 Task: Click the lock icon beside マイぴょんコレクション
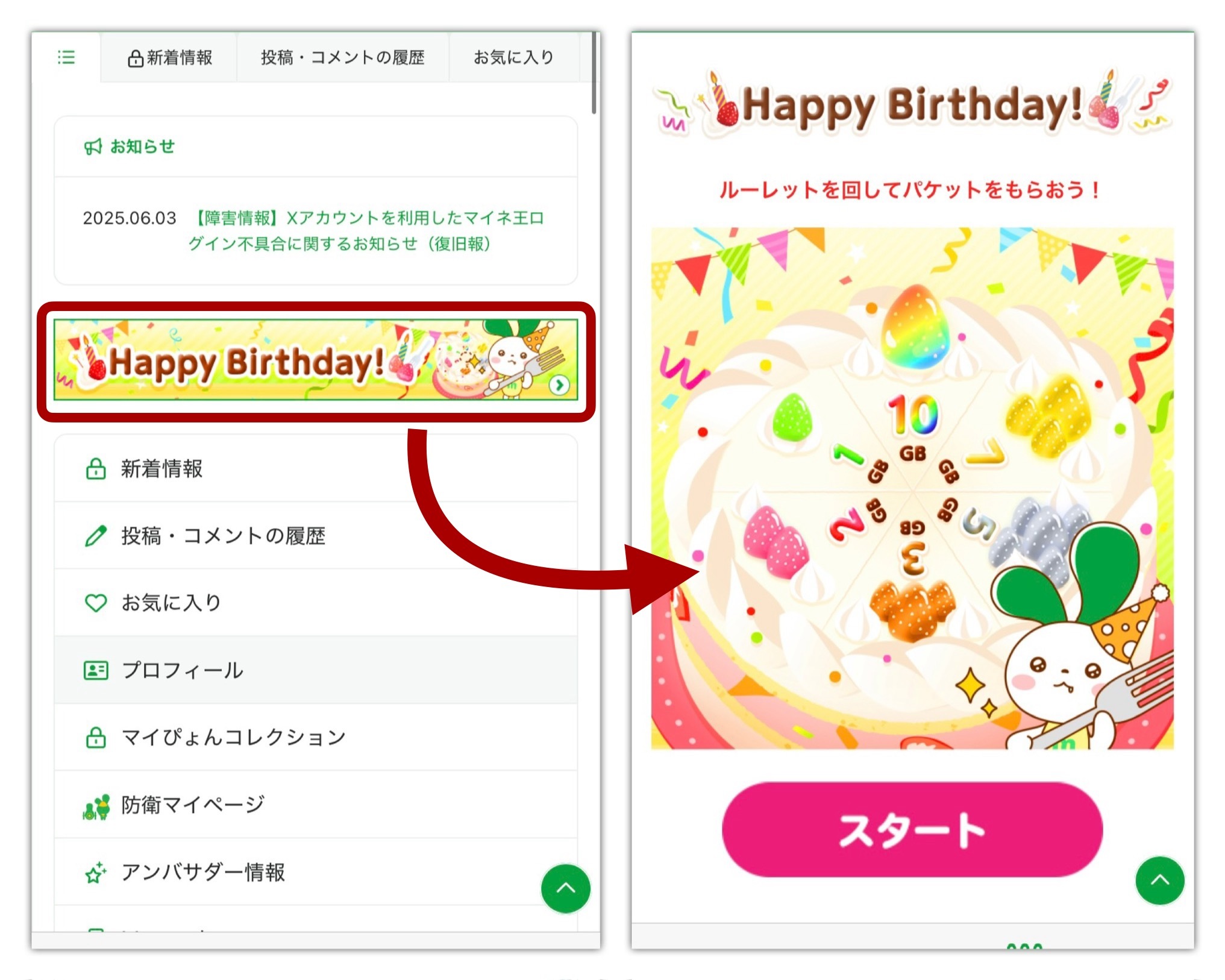[x=96, y=737]
